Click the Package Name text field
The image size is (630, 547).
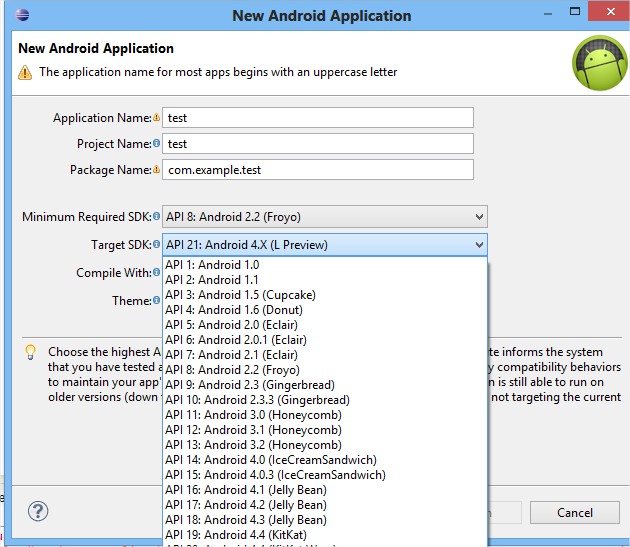[x=318, y=170]
